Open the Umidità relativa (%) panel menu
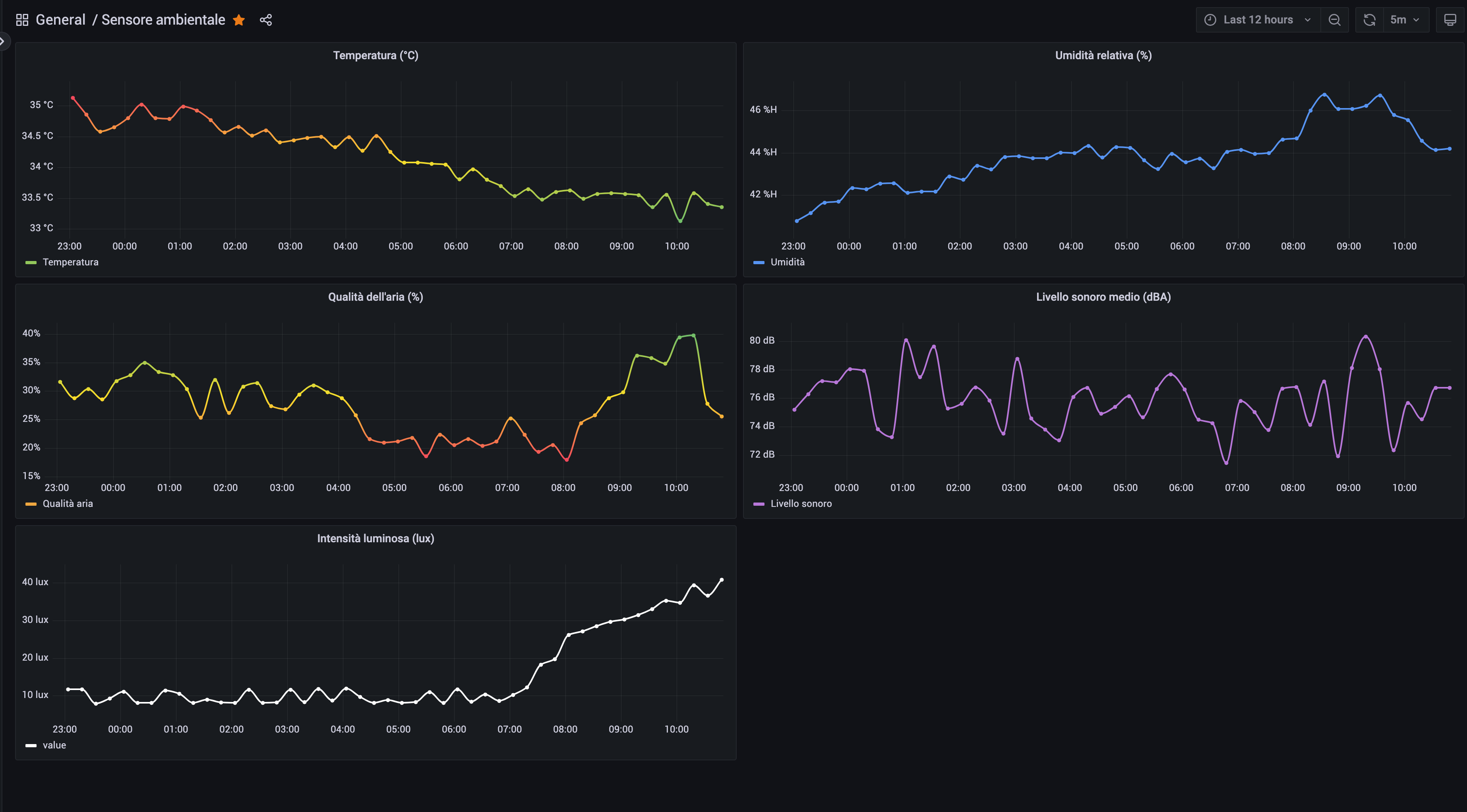The image size is (1467, 812). click(x=1103, y=55)
